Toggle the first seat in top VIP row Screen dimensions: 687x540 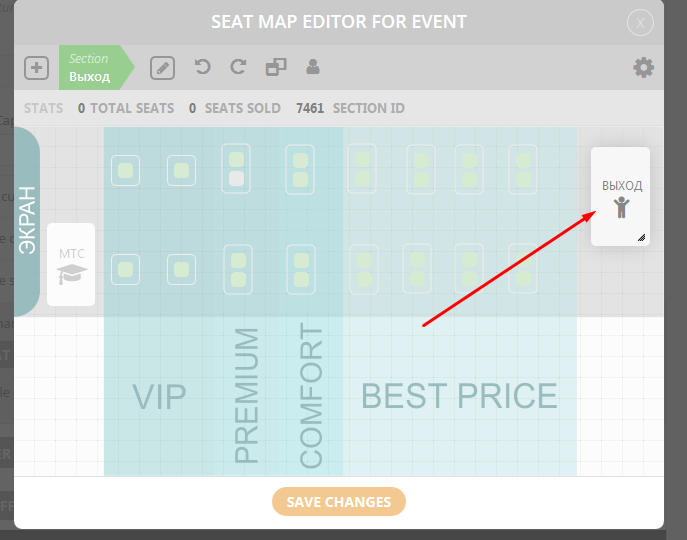click(125, 171)
